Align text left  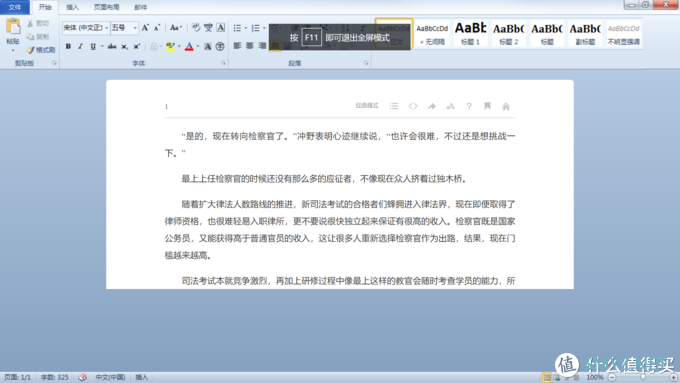coord(237,46)
